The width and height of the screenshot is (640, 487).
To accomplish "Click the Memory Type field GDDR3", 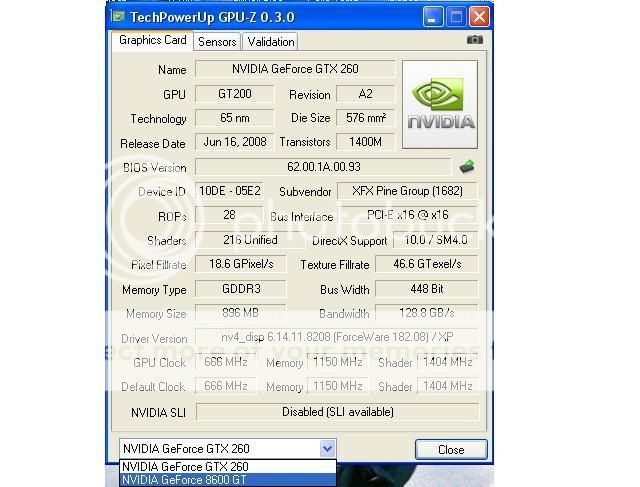I will (241, 289).
